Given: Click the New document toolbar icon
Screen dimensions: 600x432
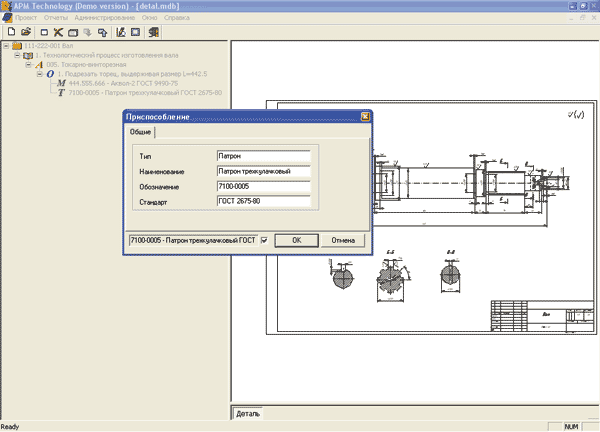Looking at the screenshot, I should click(10, 32).
